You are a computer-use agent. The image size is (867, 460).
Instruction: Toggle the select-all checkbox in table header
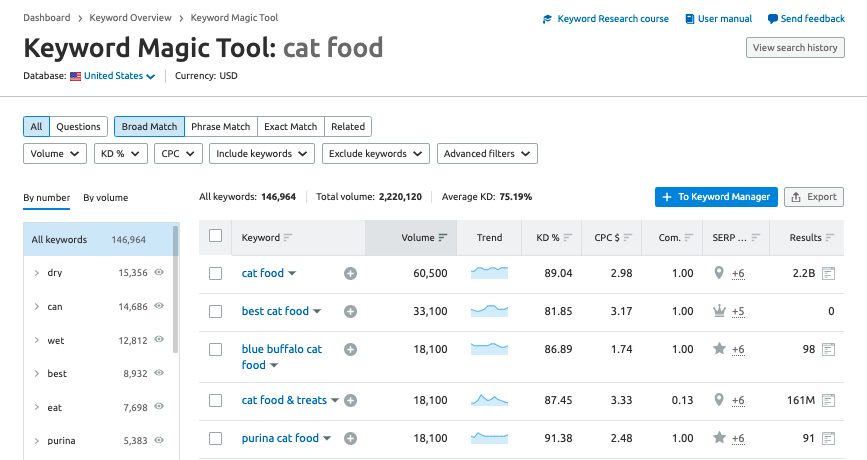[216, 236]
